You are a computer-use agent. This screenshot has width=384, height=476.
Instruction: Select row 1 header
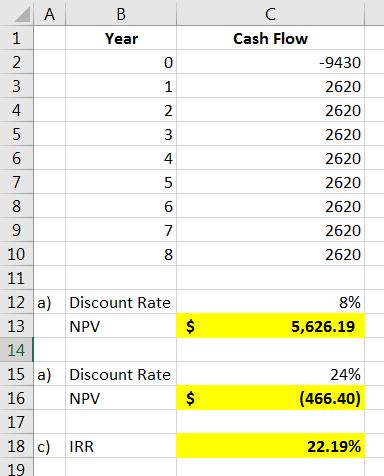click(16, 38)
